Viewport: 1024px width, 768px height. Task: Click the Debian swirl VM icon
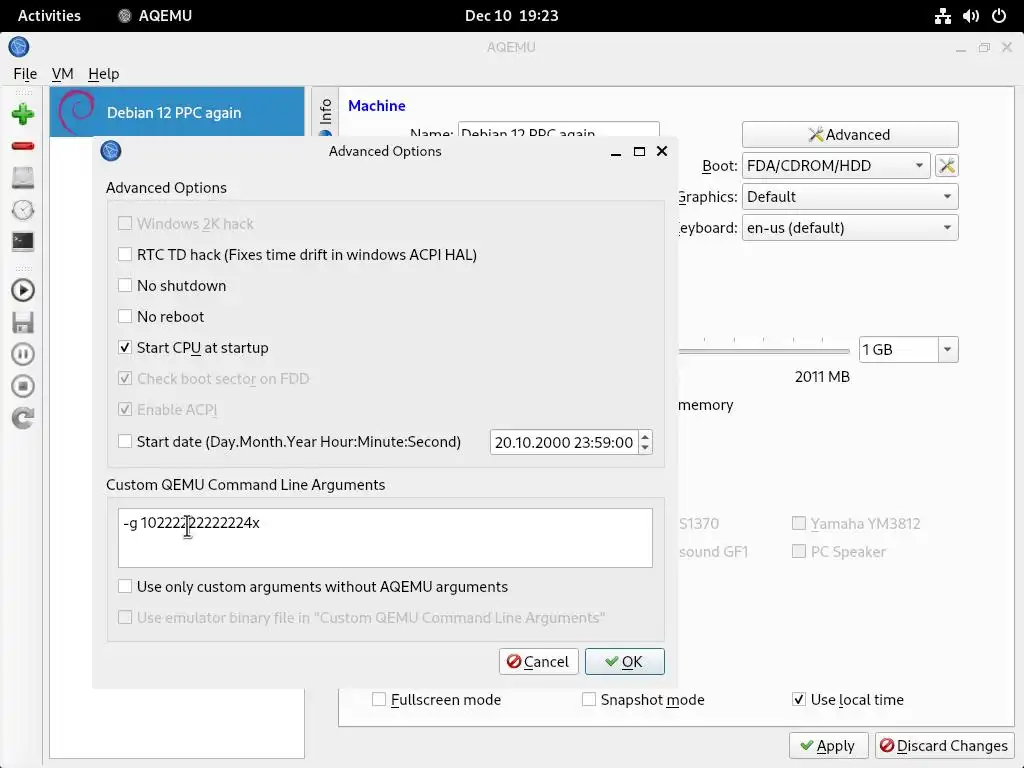tap(76, 112)
